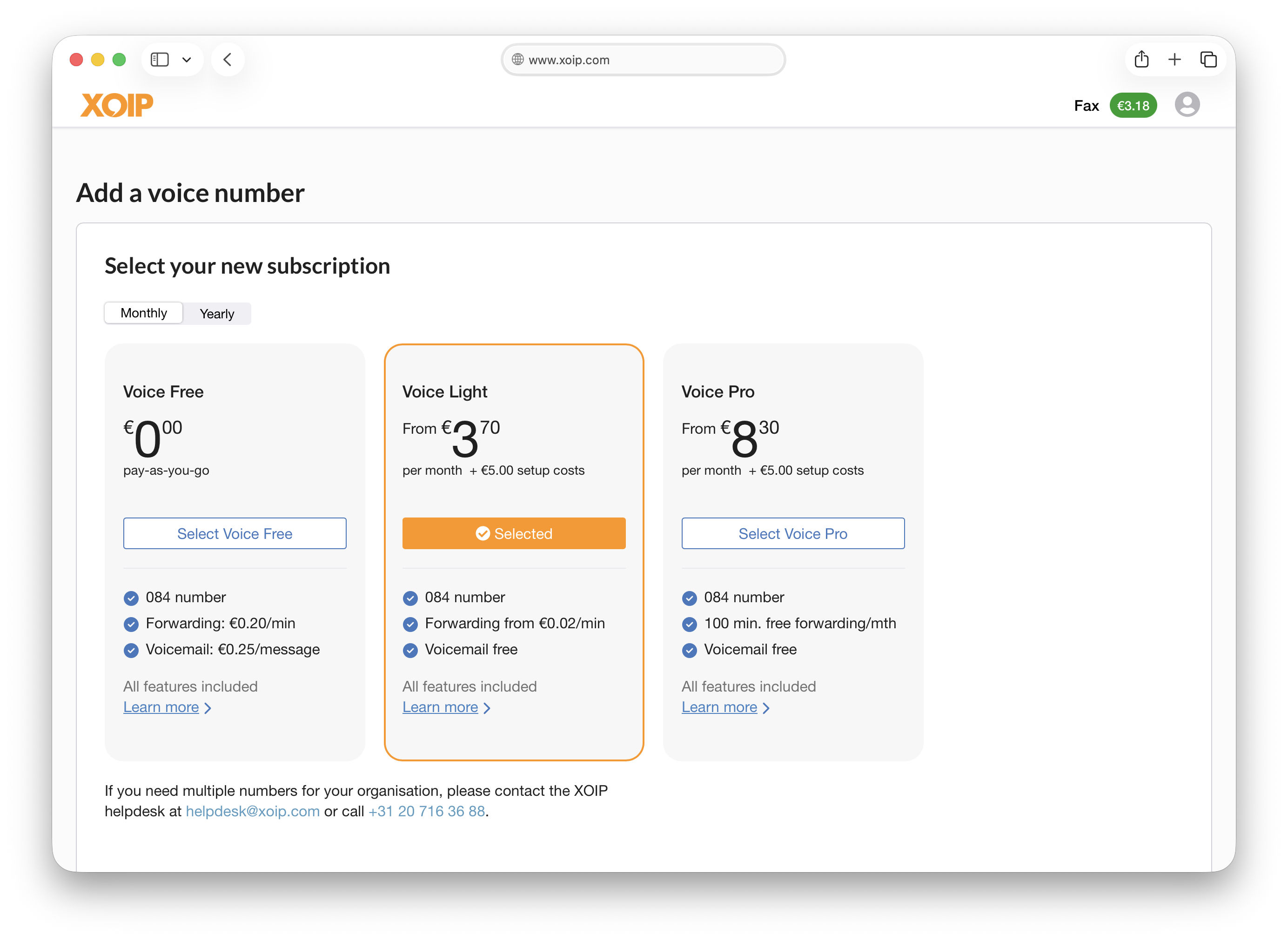Click the helpdesk@xoip.com email link
Screen dimensions: 1288x941
click(x=253, y=811)
